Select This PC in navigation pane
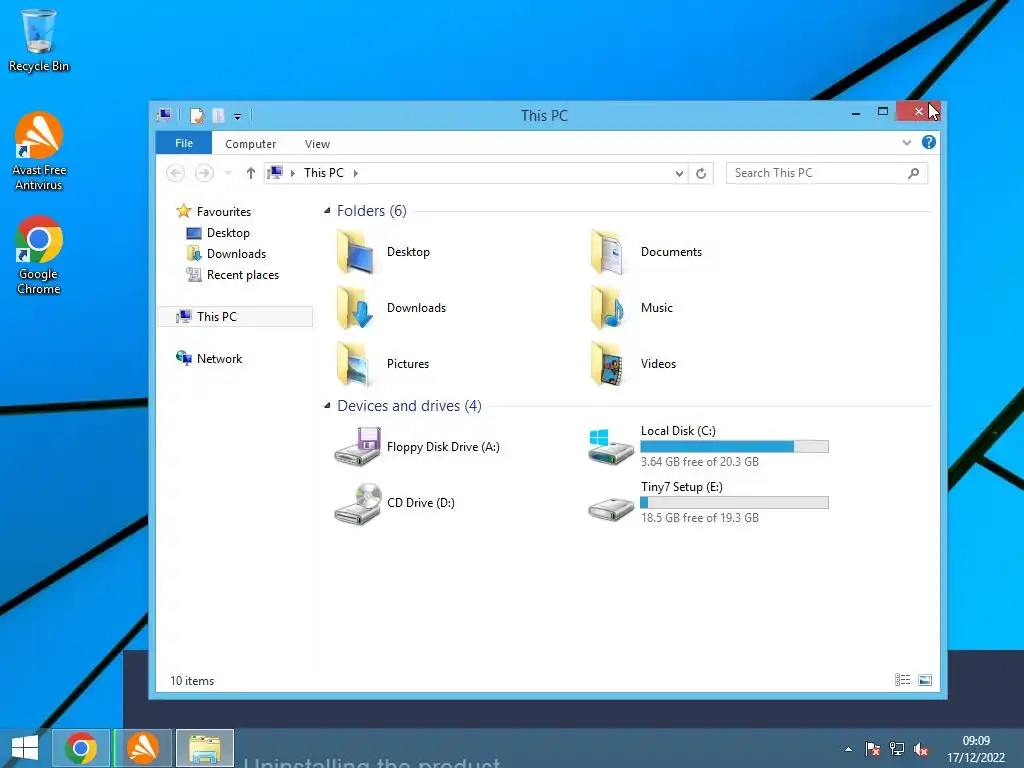The image size is (1024, 768). 235,317
